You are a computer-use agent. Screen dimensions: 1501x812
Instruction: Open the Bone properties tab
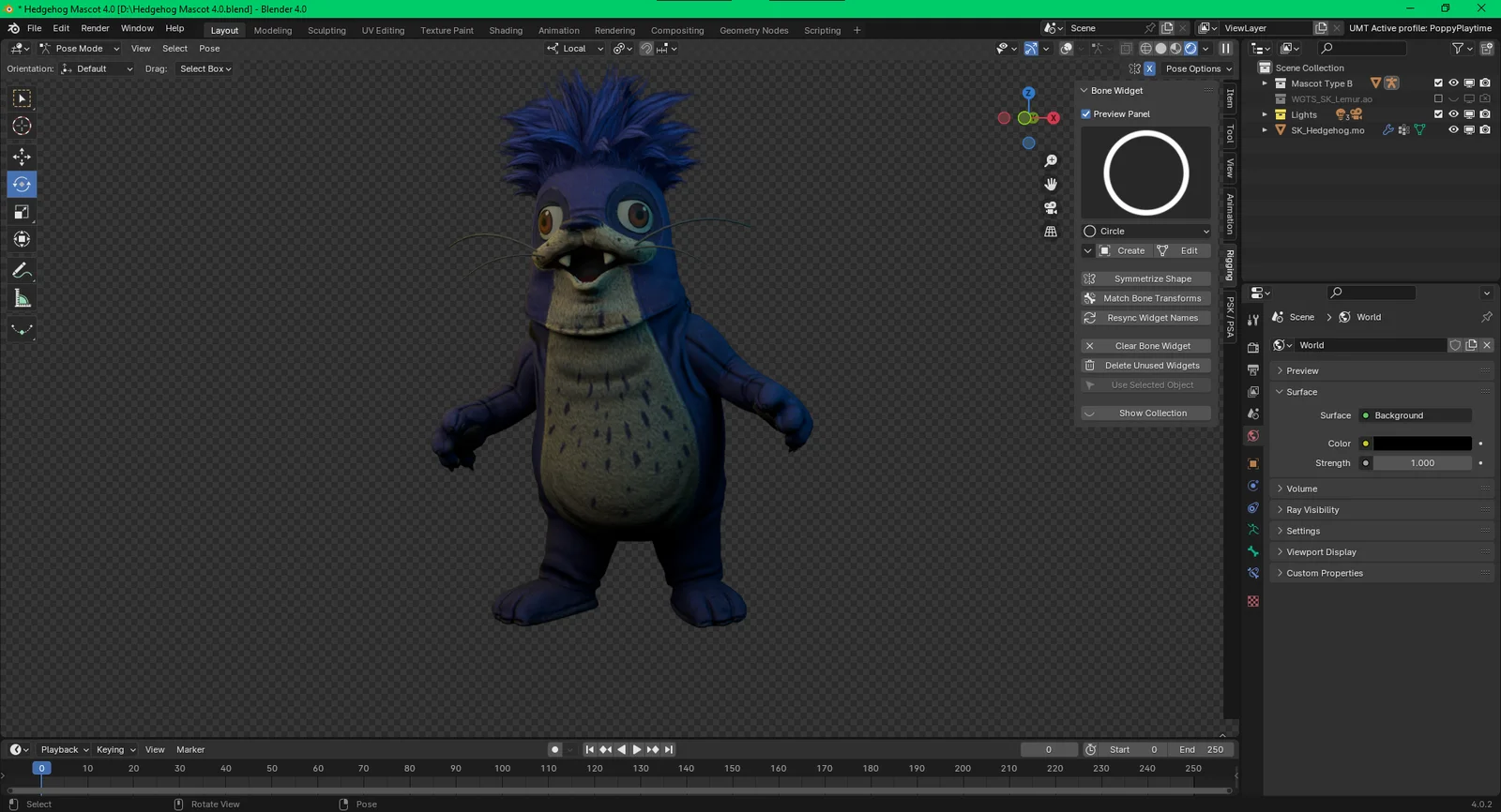(x=1253, y=551)
